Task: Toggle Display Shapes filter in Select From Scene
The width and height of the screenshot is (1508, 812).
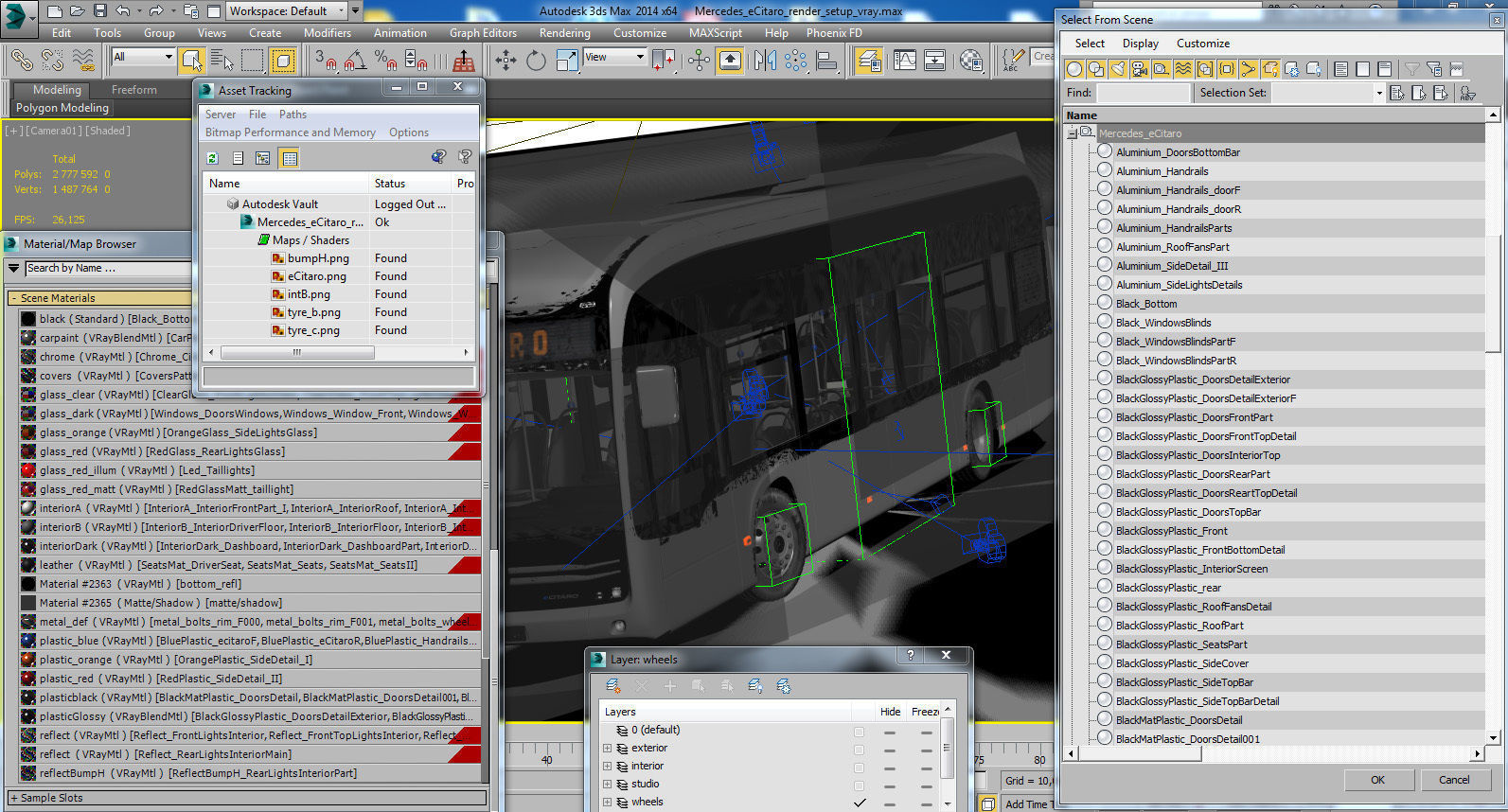Action: pyautogui.click(x=1095, y=69)
